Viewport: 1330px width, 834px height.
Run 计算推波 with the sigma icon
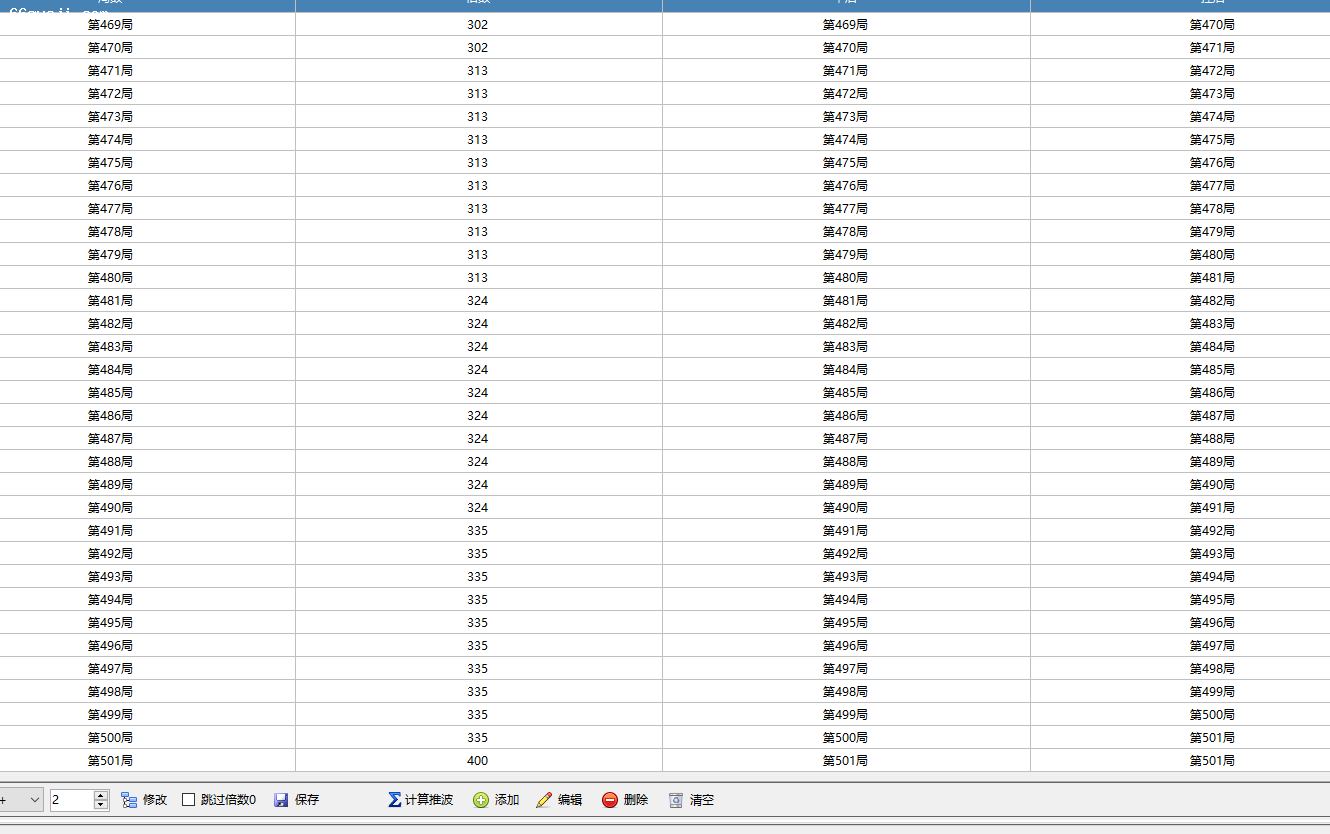pos(420,800)
